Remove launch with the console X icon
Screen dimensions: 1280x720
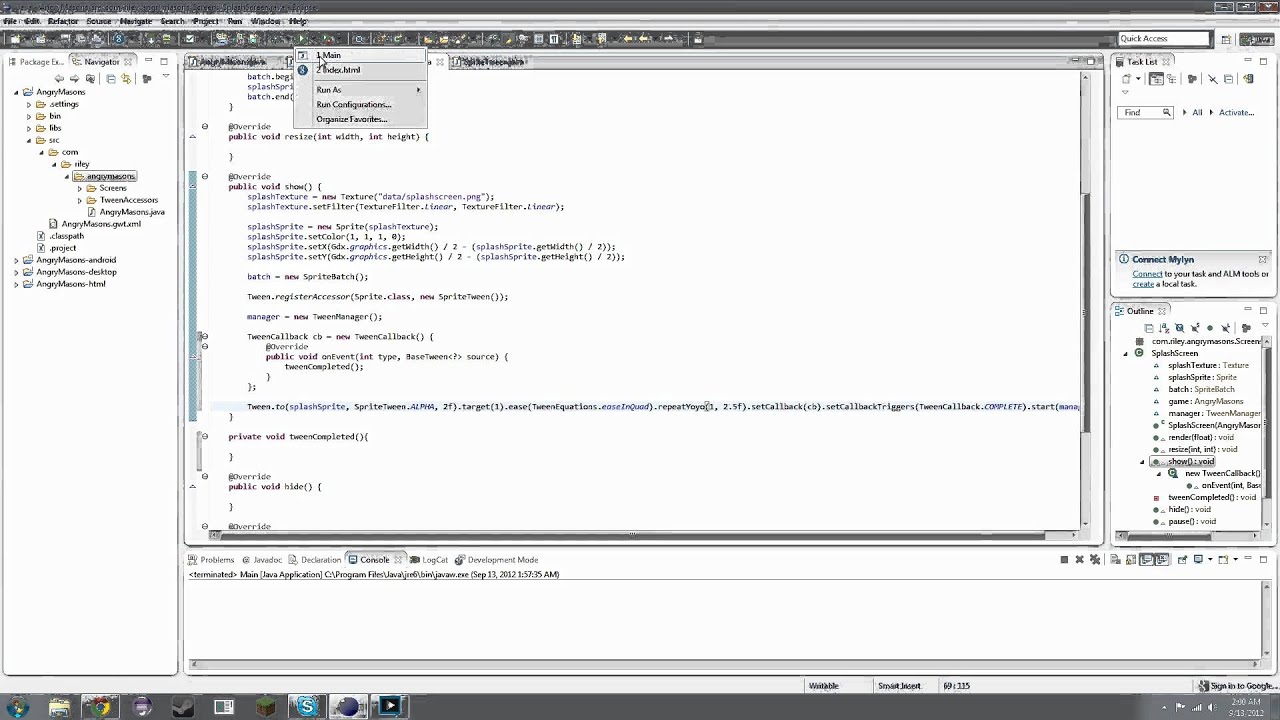[1079, 559]
